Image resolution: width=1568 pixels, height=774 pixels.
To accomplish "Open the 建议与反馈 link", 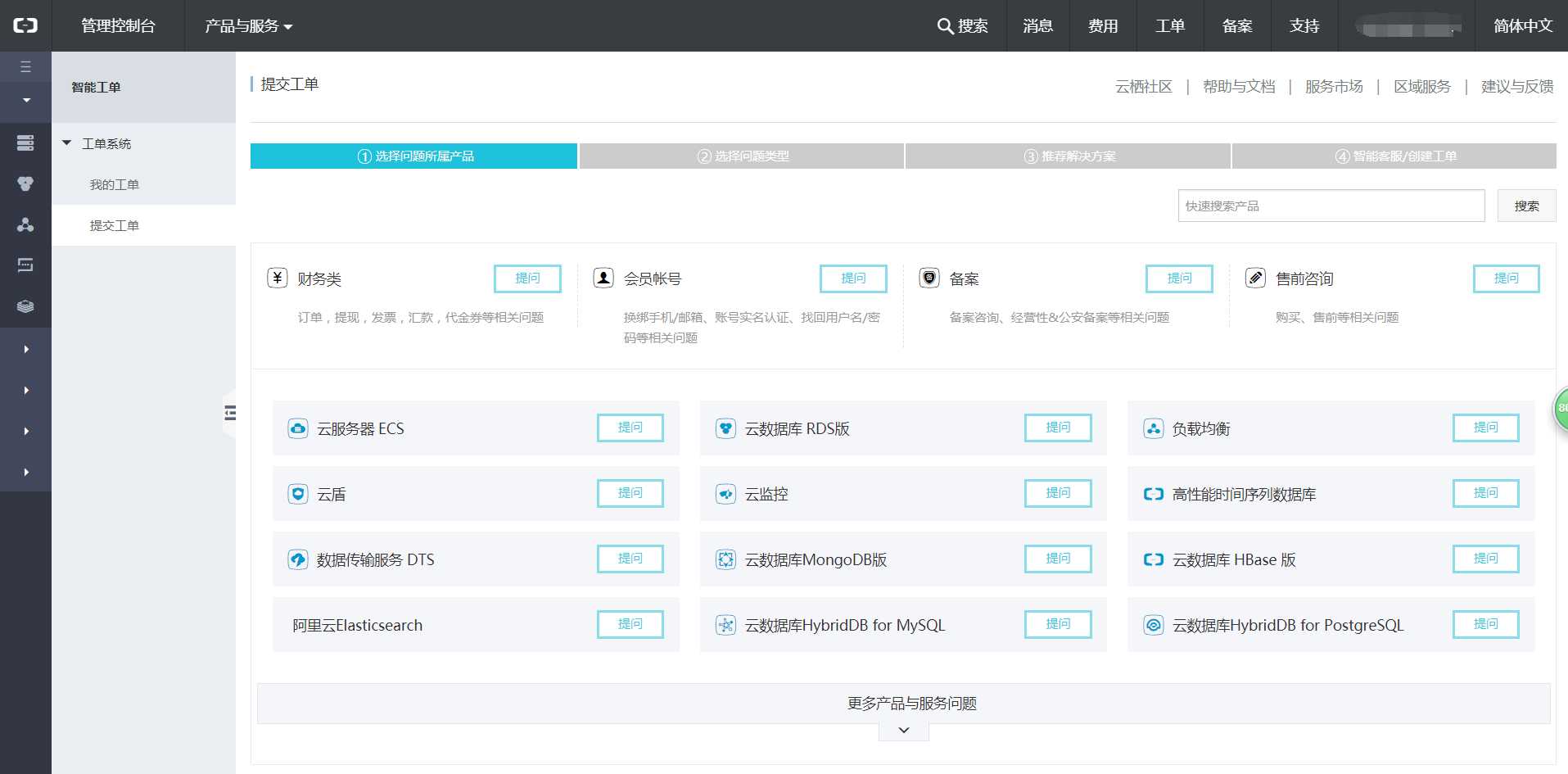I will 1517,86.
